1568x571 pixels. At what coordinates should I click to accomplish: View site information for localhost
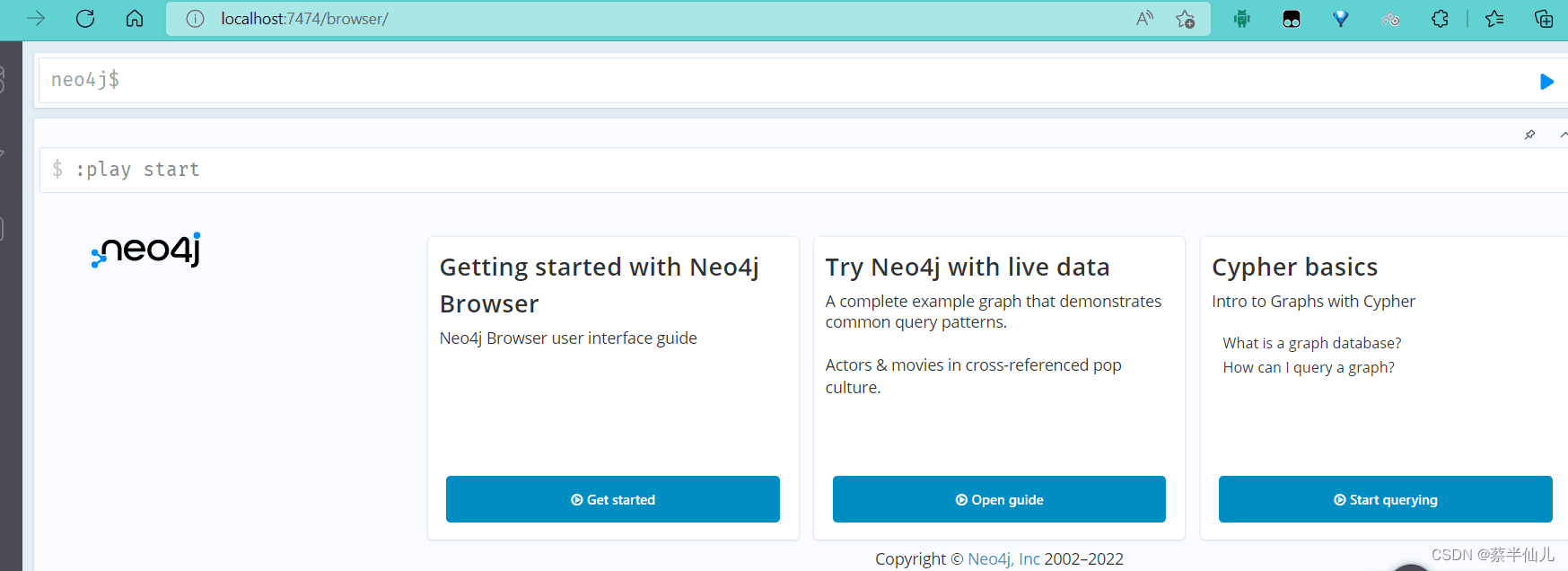(195, 19)
